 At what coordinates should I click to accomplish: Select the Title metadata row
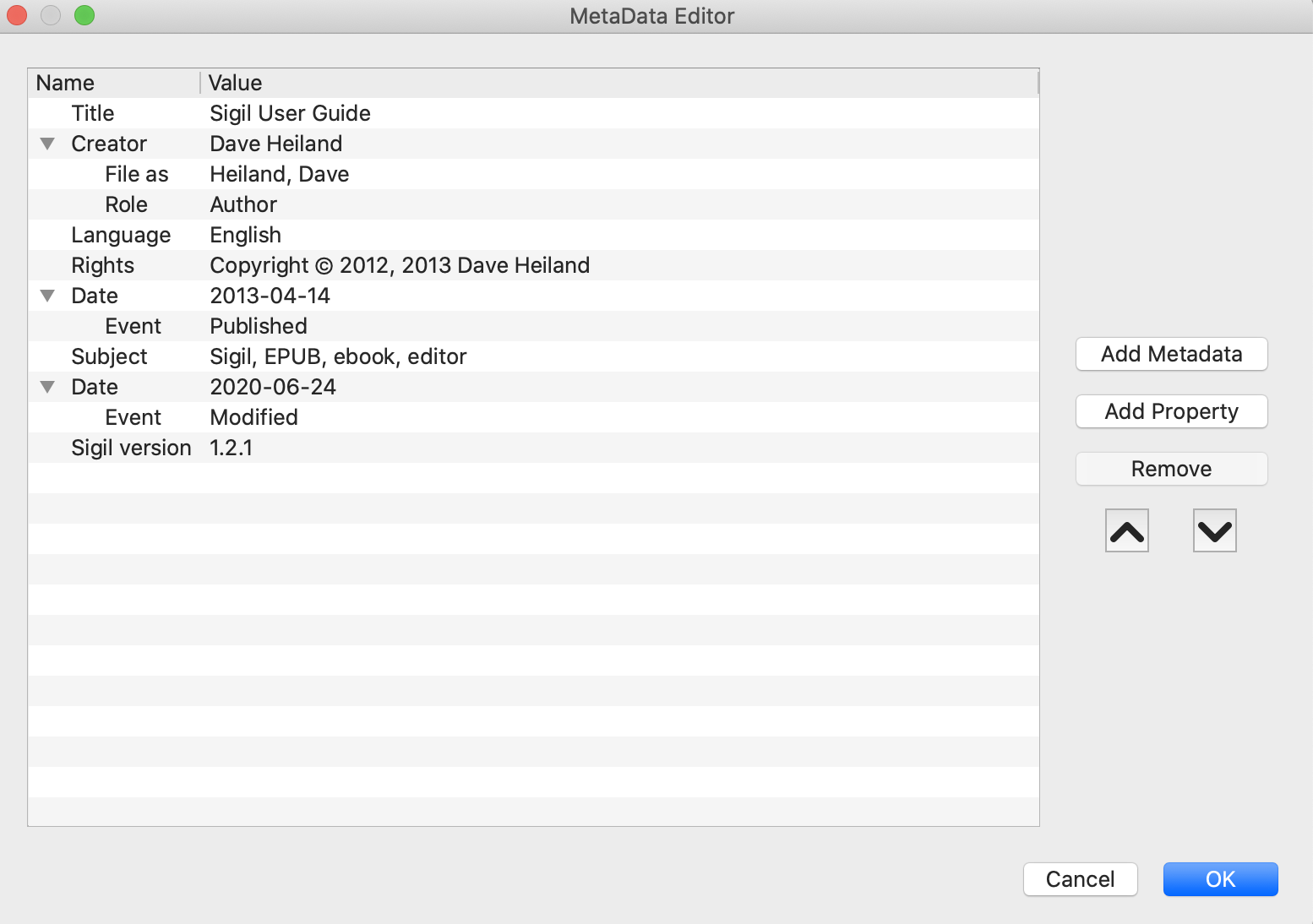[x=533, y=113]
